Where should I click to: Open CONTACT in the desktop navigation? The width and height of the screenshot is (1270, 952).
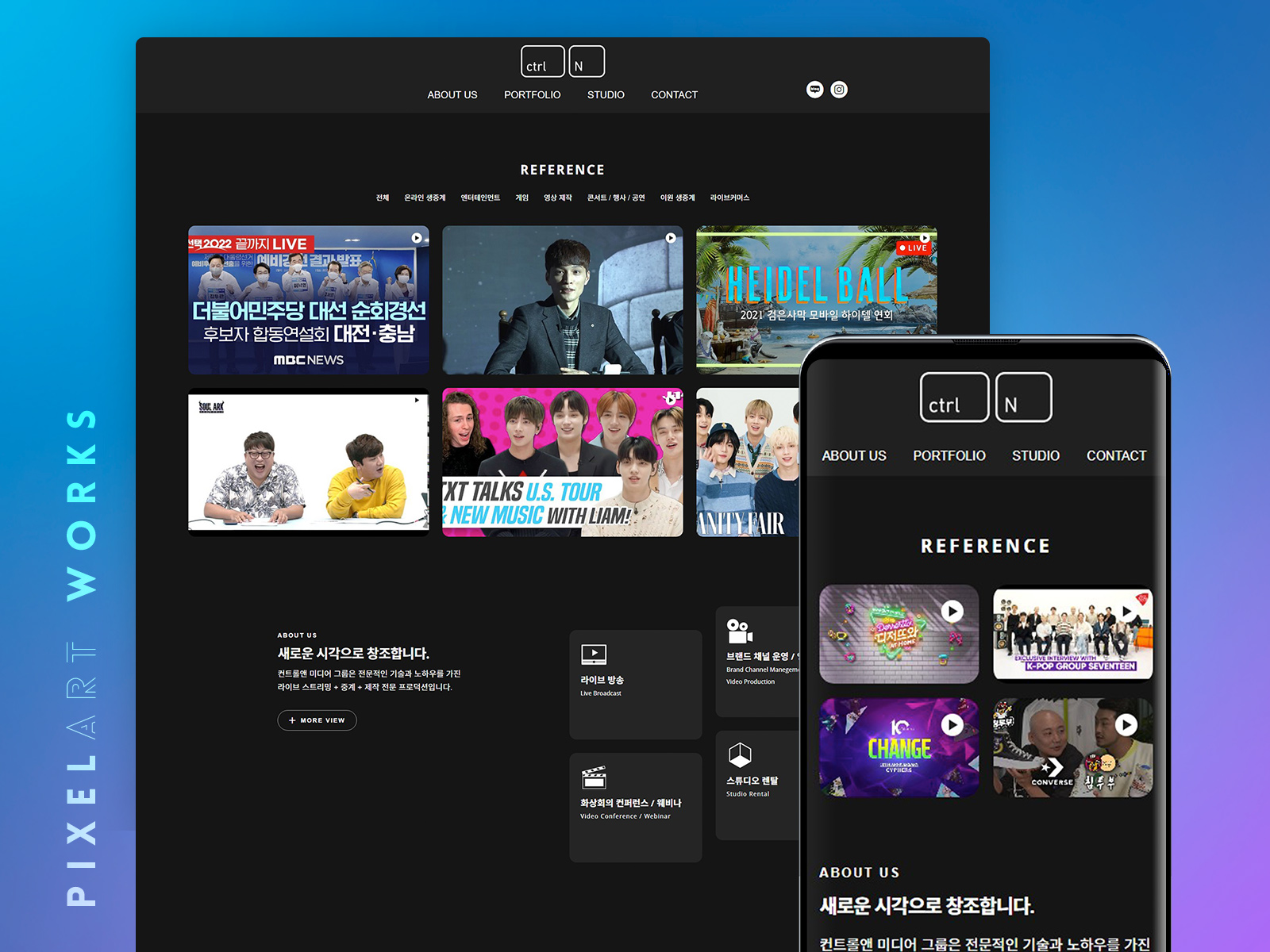tap(675, 94)
